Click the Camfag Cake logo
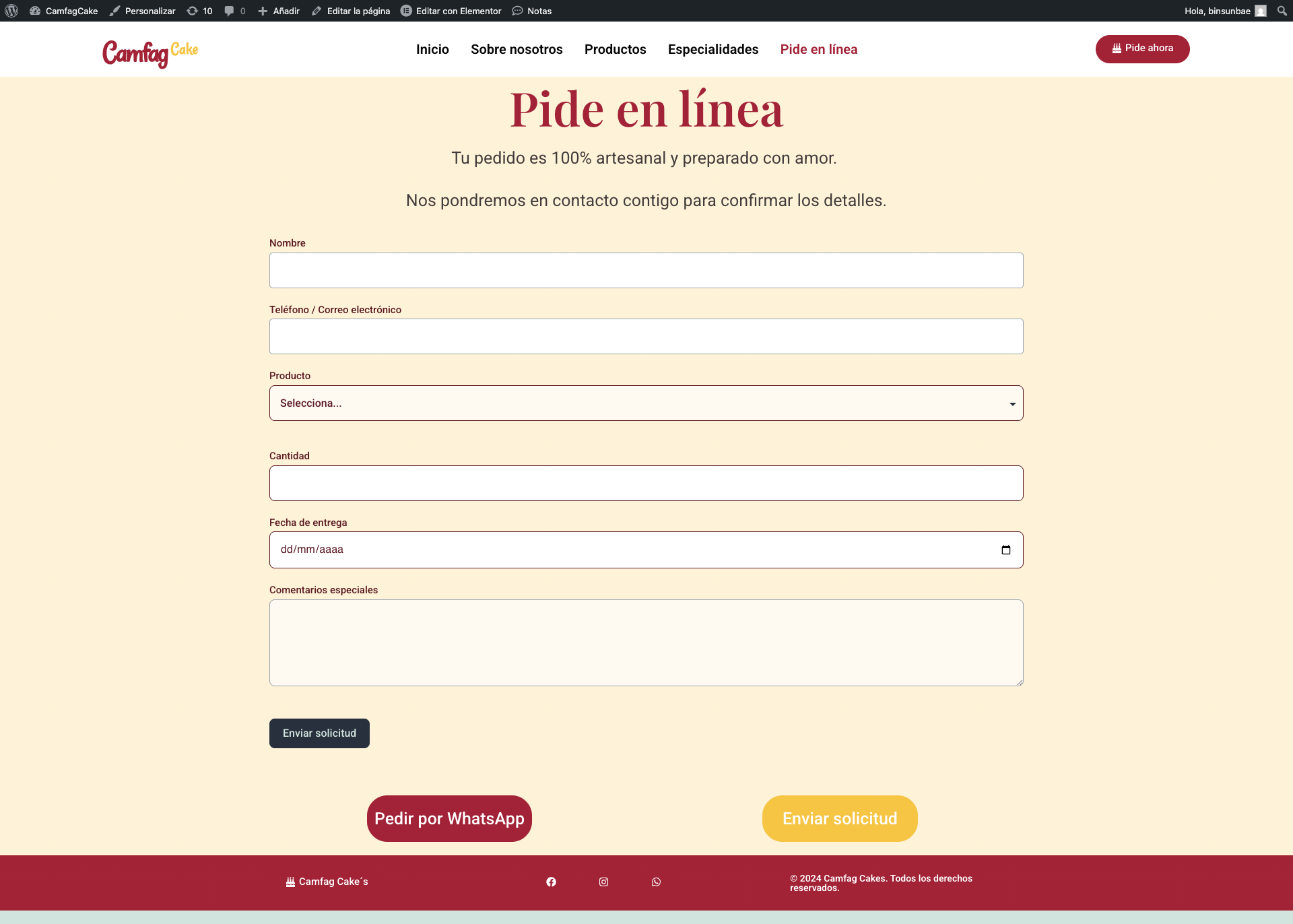 point(150,52)
